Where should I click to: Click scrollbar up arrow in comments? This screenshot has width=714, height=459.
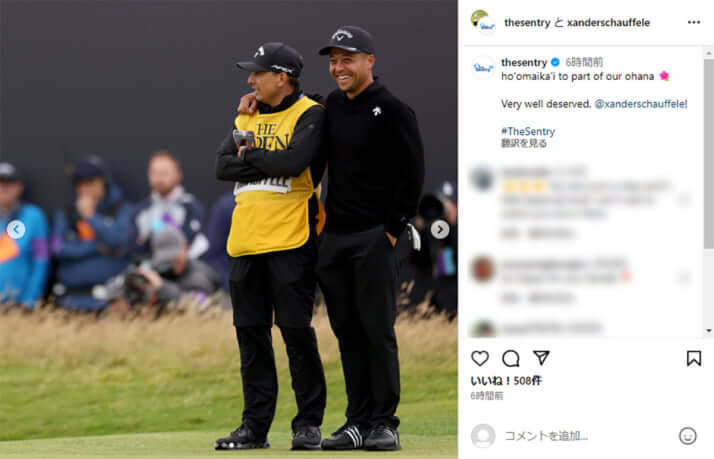(709, 53)
